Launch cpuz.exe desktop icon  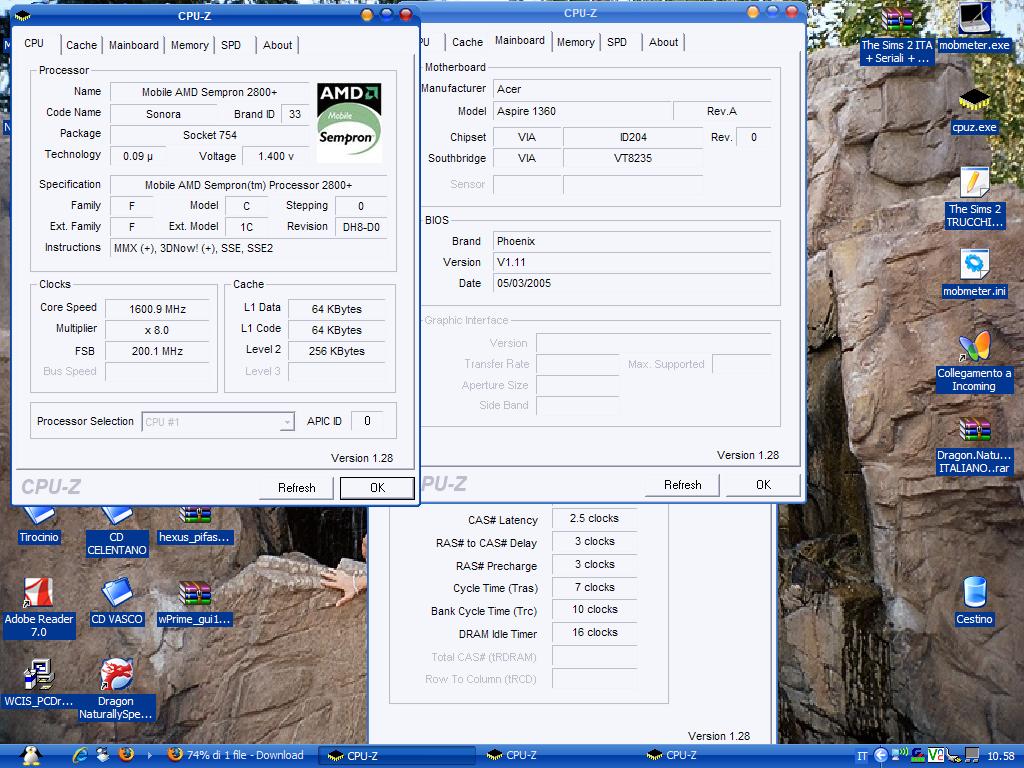point(974,112)
